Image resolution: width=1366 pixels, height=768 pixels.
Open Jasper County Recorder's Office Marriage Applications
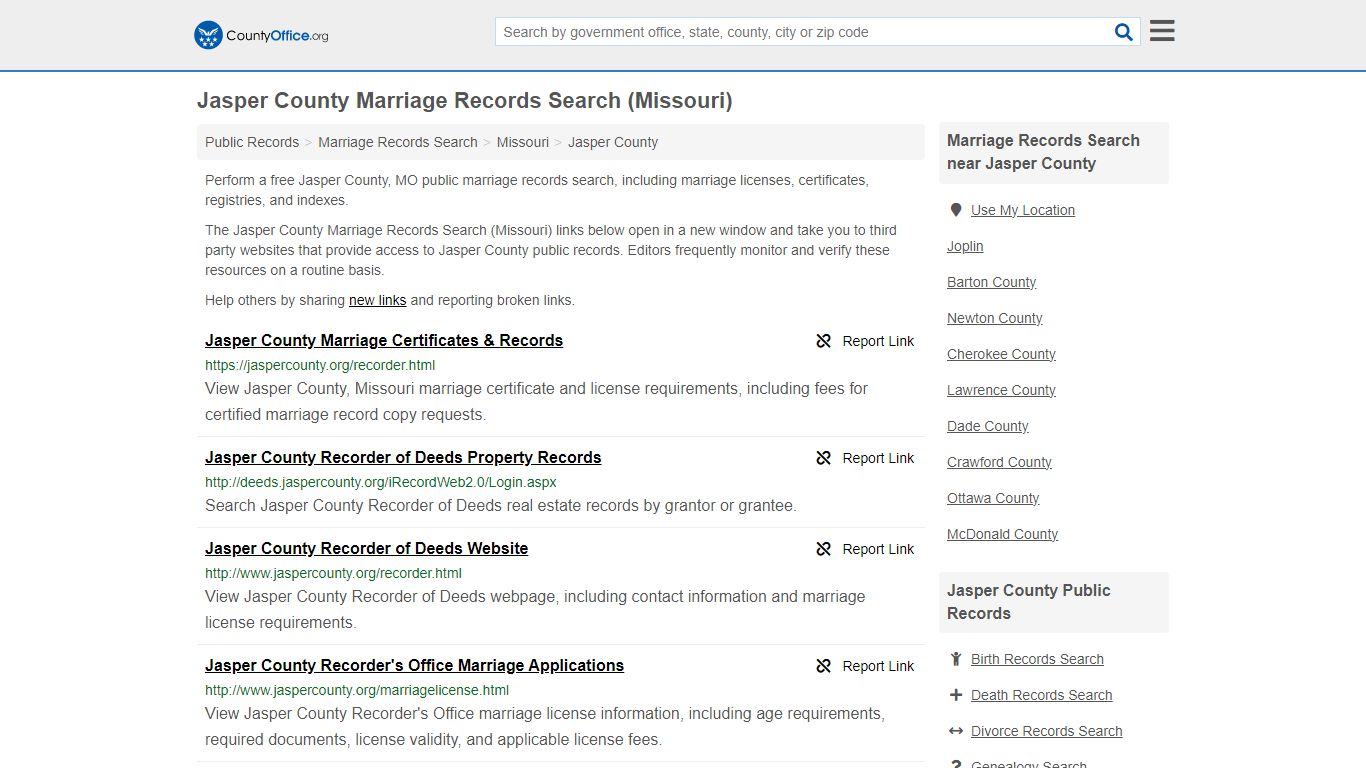click(x=414, y=665)
